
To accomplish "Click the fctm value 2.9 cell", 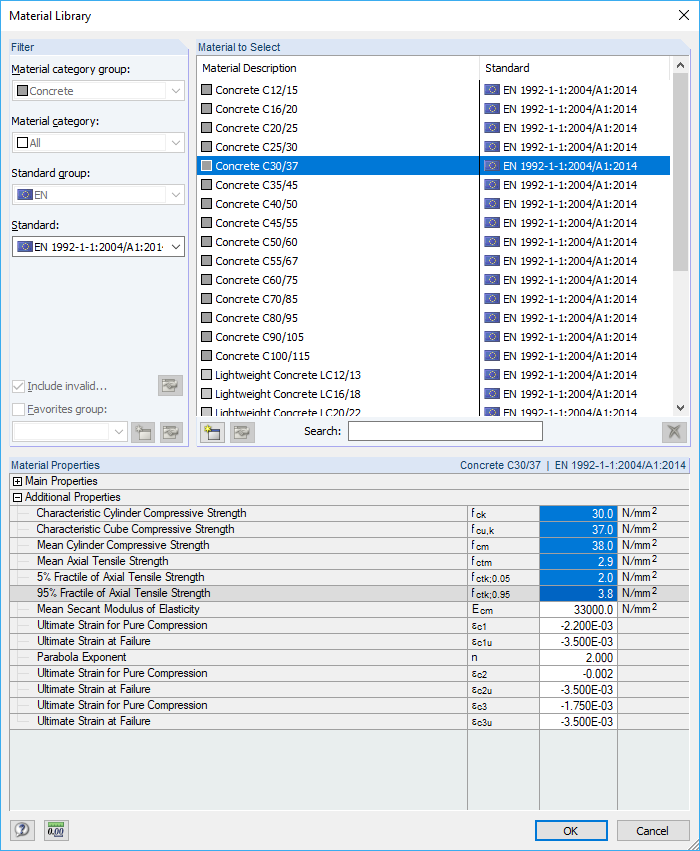I will pos(578,561).
